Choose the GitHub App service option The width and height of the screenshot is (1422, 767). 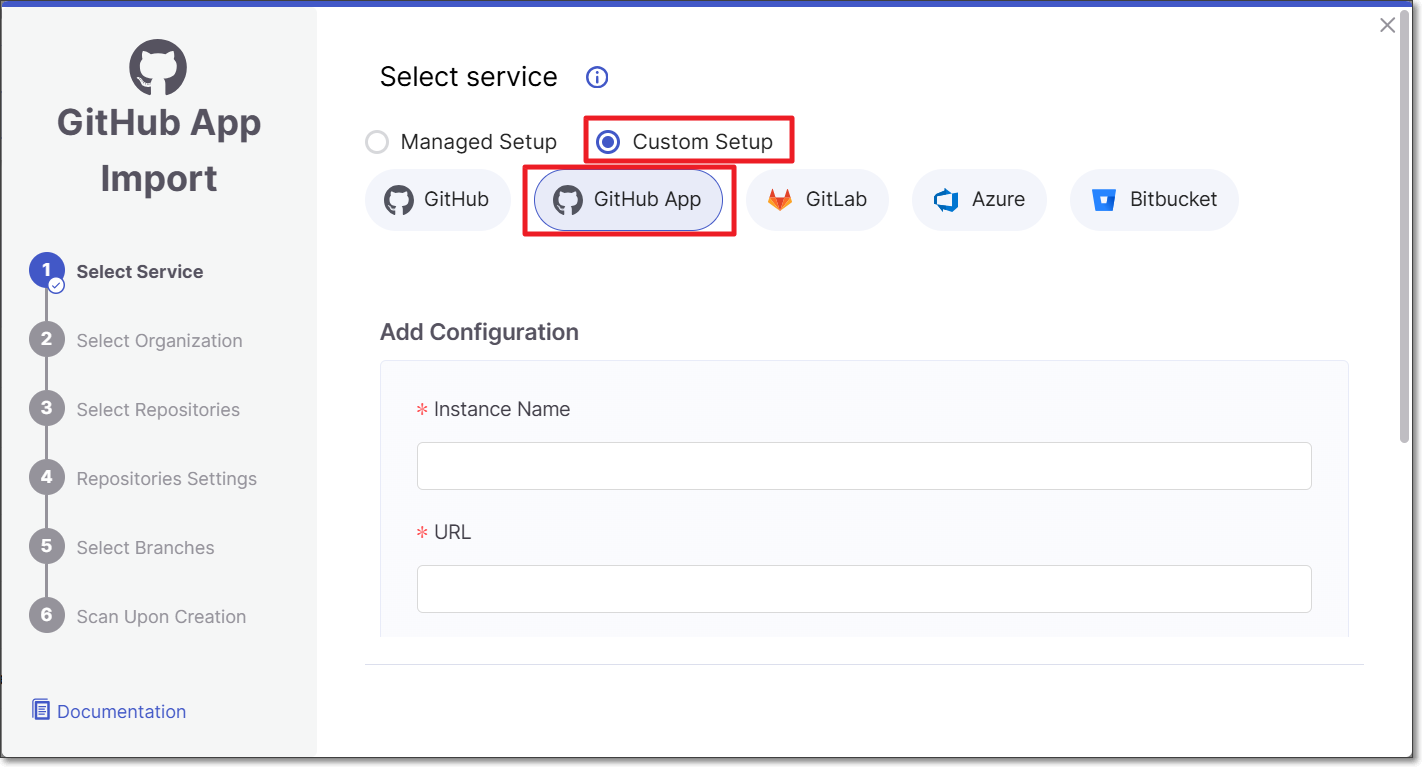point(628,200)
